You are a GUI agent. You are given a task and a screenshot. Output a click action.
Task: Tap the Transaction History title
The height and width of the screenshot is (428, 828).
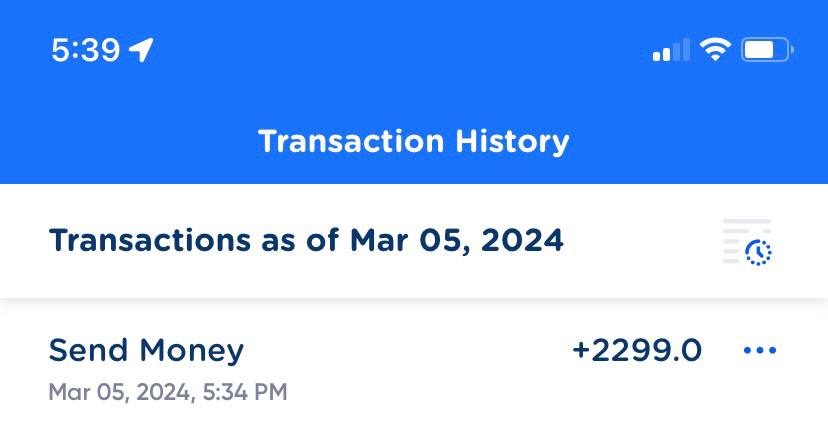pyautogui.click(x=414, y=141)
